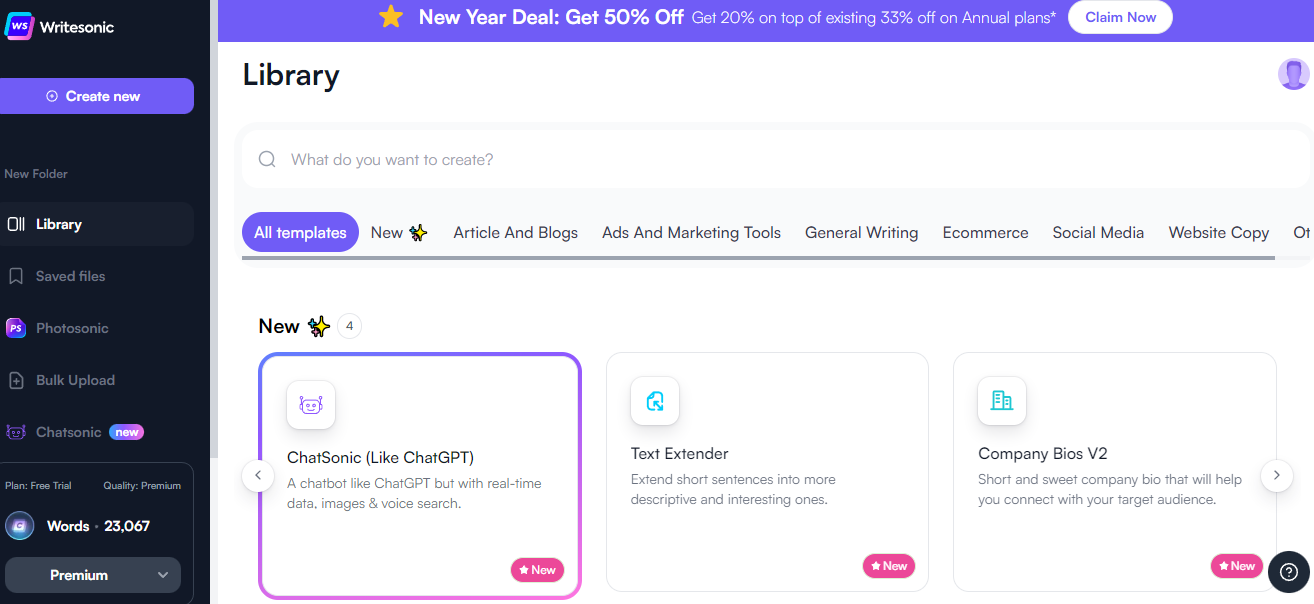Image resolution: width=1314 pixels, height=604 pixels.
Task: Switch to the Article And Blogs tab
Action: 515,233
